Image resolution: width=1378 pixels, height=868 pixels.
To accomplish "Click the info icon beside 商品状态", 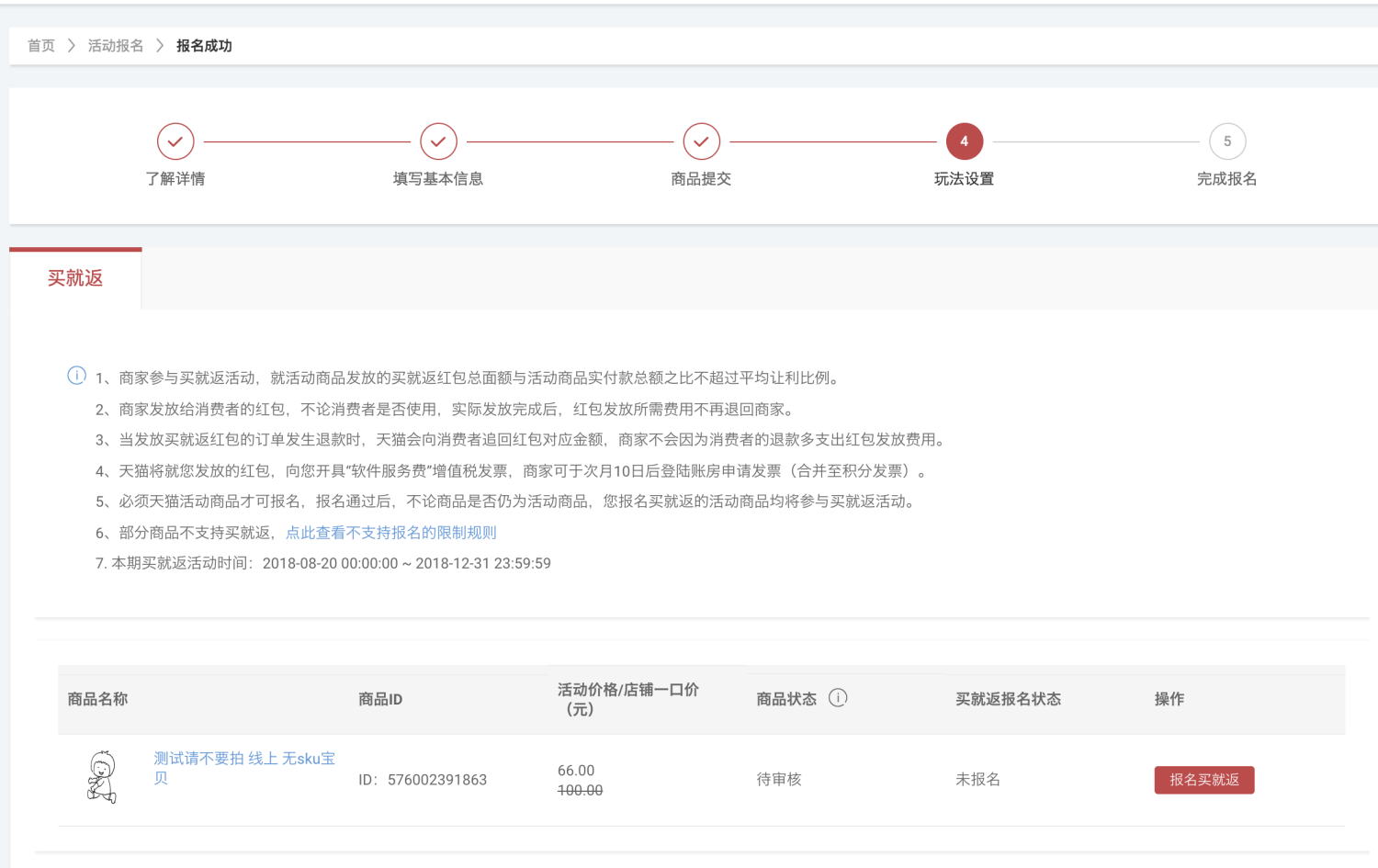I will coord(838,698).
